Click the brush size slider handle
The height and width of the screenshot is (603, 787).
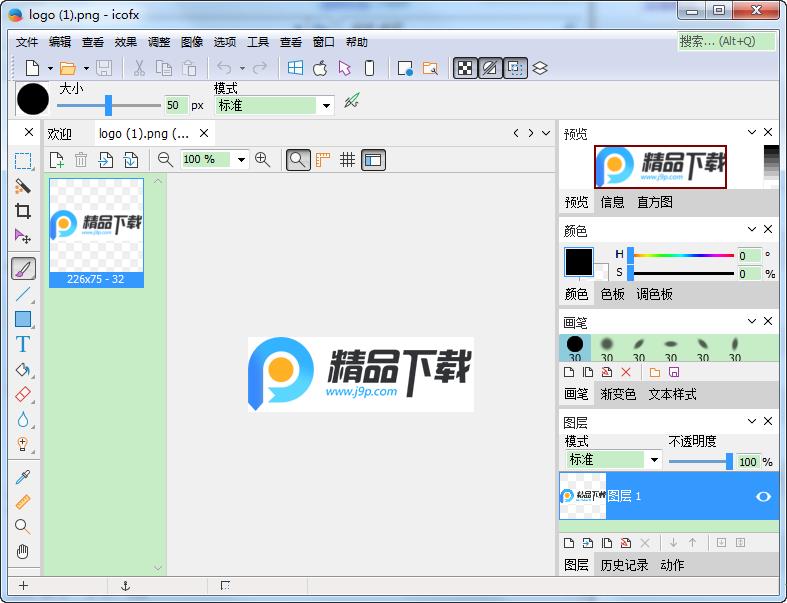pyautogui.click(x=108, y=105)
